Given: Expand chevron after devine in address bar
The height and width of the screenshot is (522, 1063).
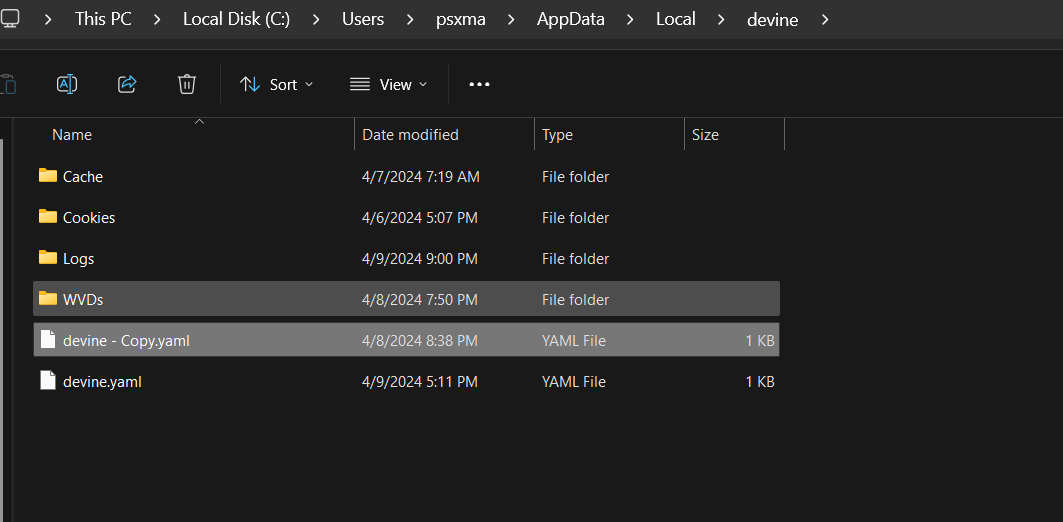Looking at the screenshot, I should click(825, 19).
